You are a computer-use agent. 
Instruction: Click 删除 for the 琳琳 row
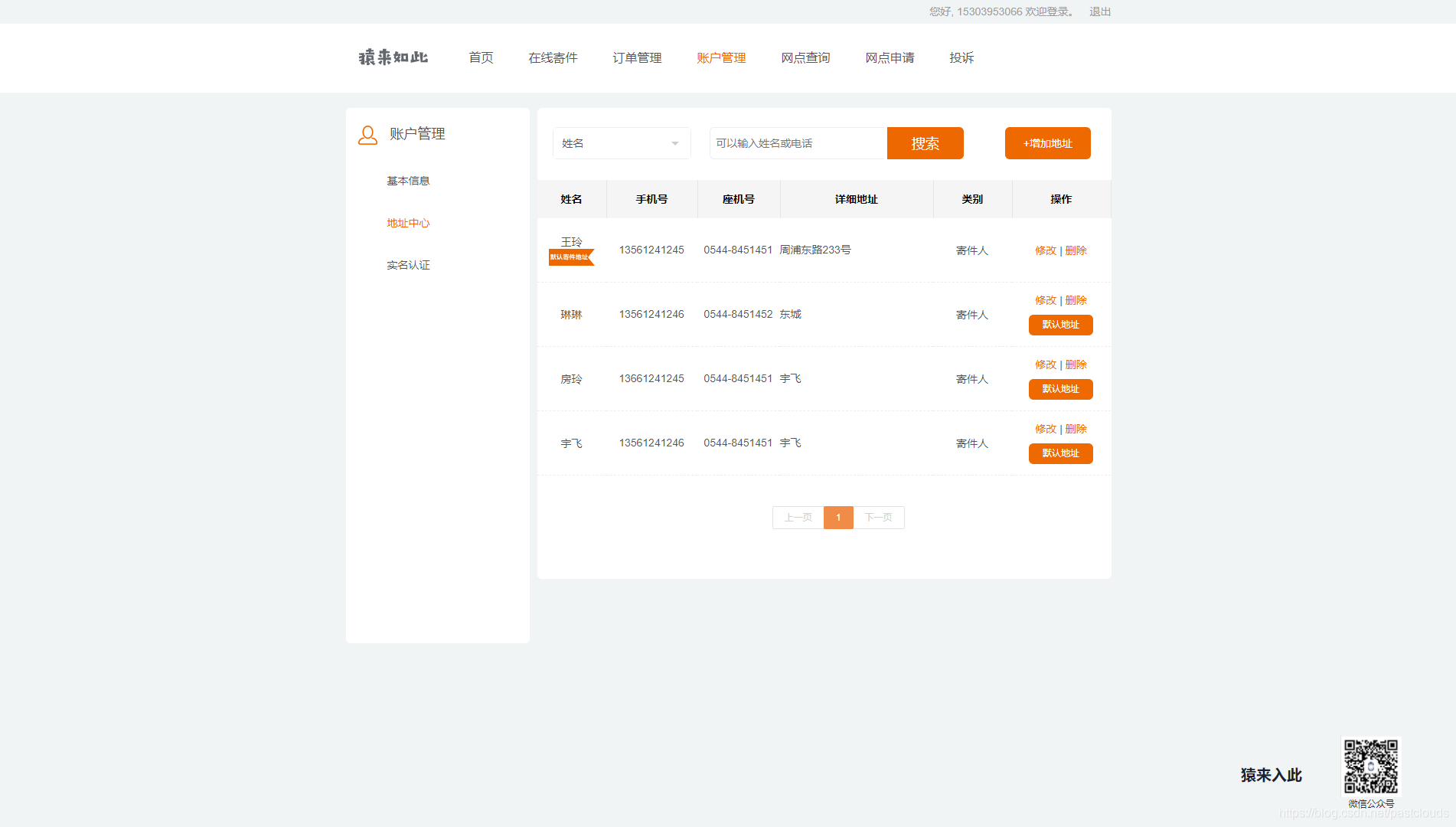pos(1076,300)
